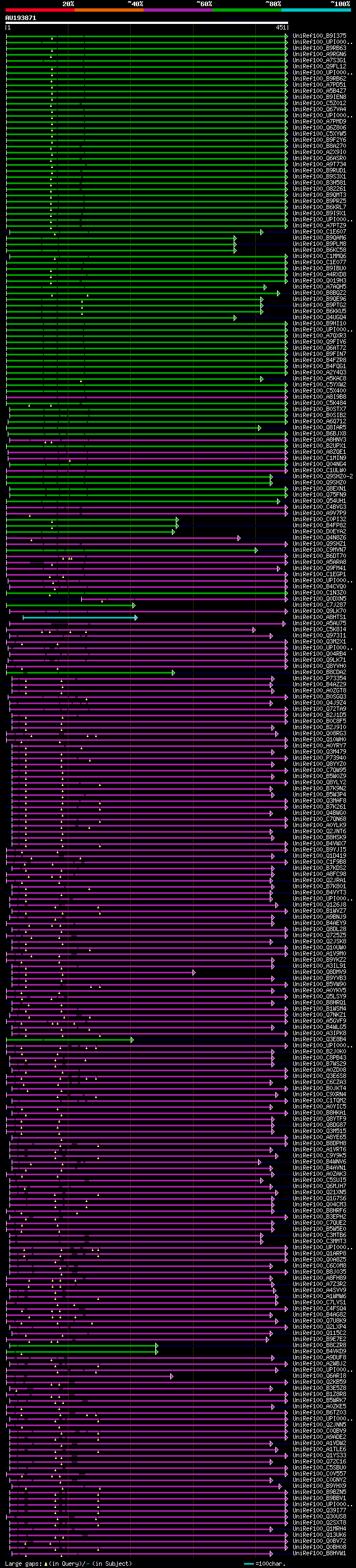Select hit label UniRef100_A7AQH5
This screenshot has width=356, height=1568.
[x=319, y=286]
